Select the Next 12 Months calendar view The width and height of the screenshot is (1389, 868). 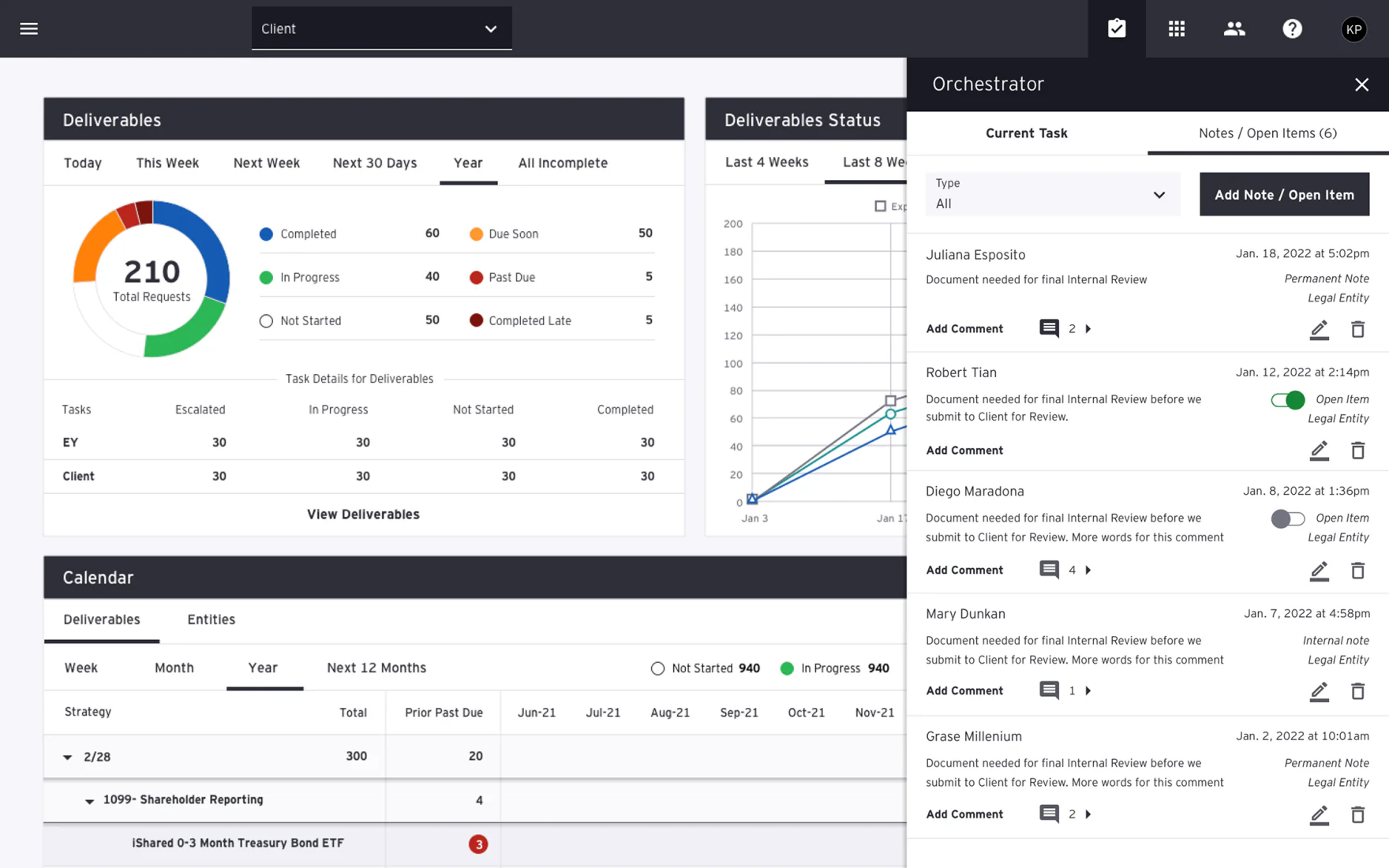(x=376, y=668)
